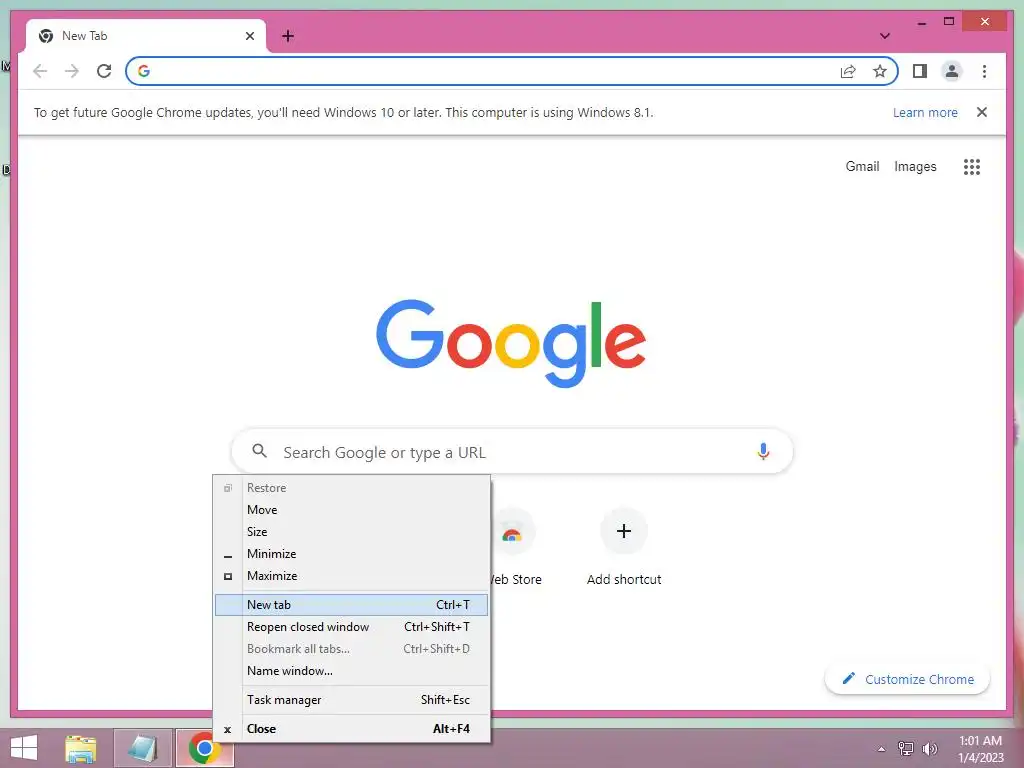
Task: Dismiss the Windows update notice bar
Action: pyautogui.click(x=982, y=112)
